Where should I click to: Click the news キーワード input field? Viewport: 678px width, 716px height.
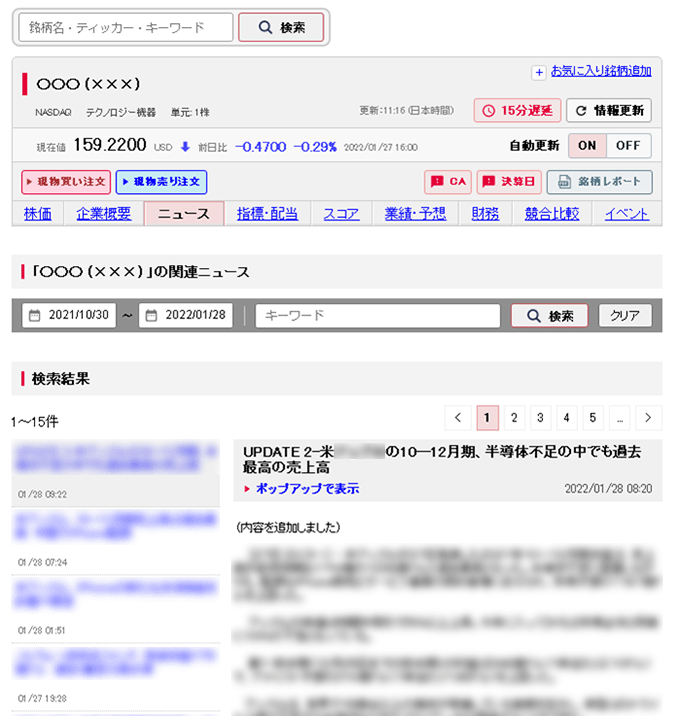[377, 316]
